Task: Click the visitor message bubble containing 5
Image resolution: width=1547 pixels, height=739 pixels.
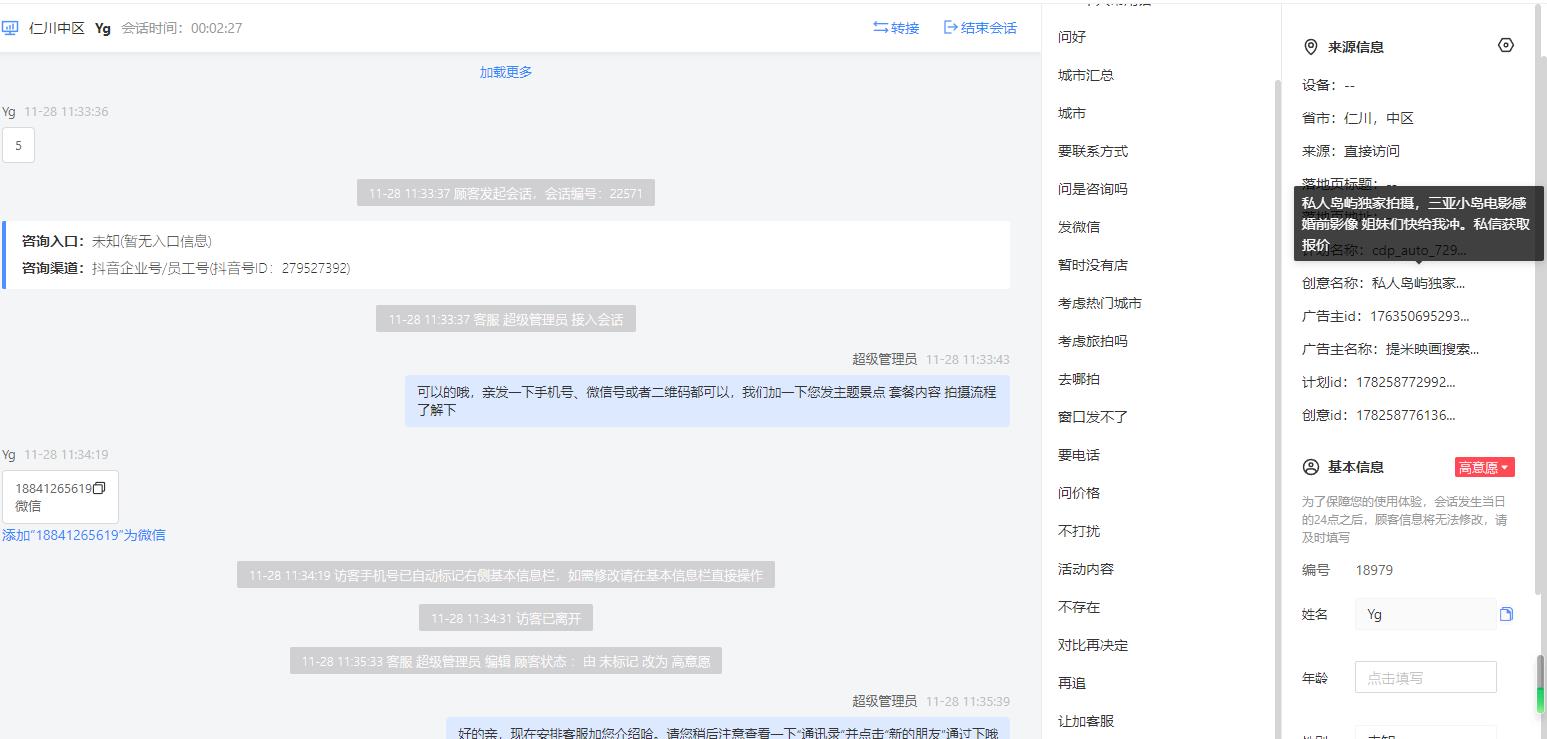Action: click(18, 145)
